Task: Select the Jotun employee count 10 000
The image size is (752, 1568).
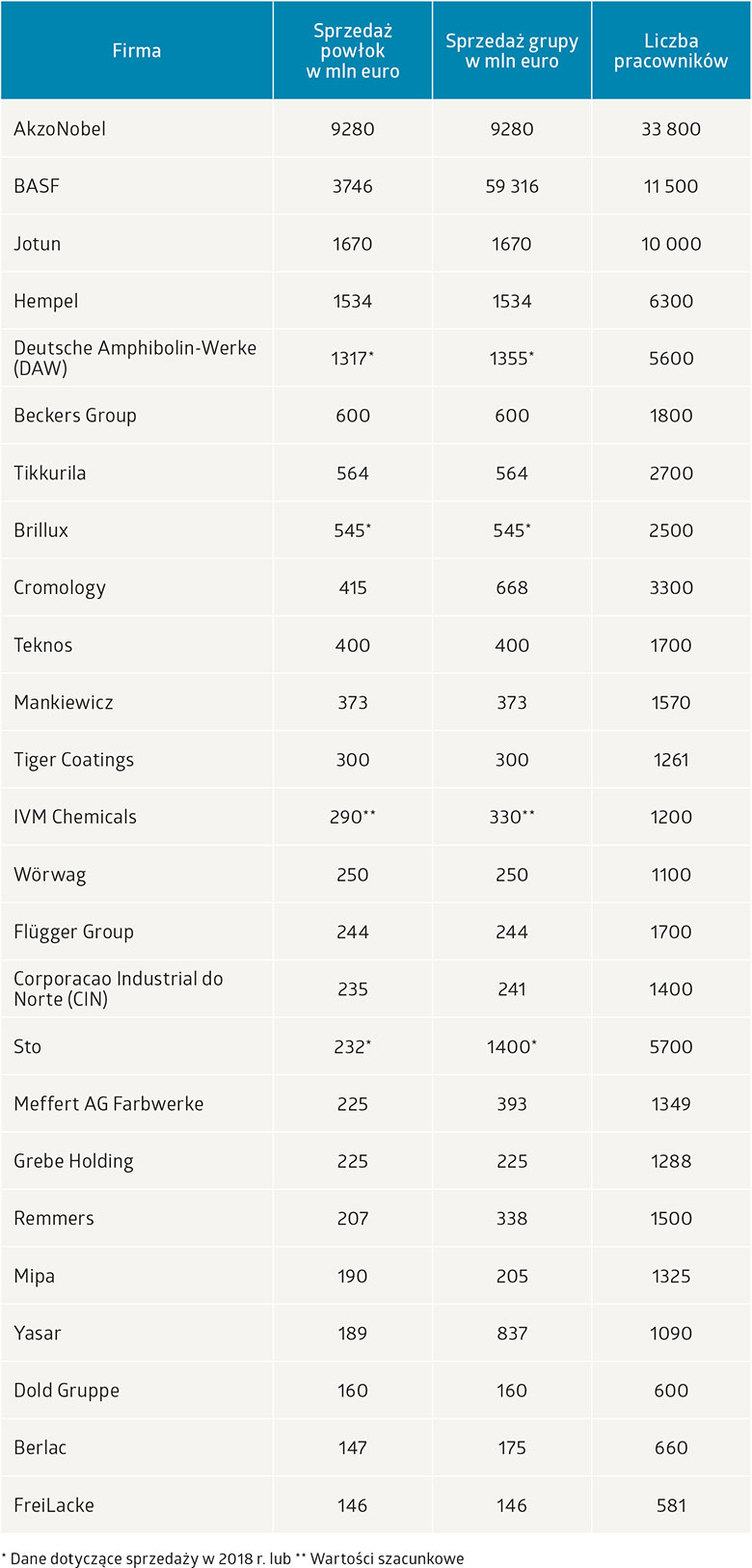Action: (671, 244)
